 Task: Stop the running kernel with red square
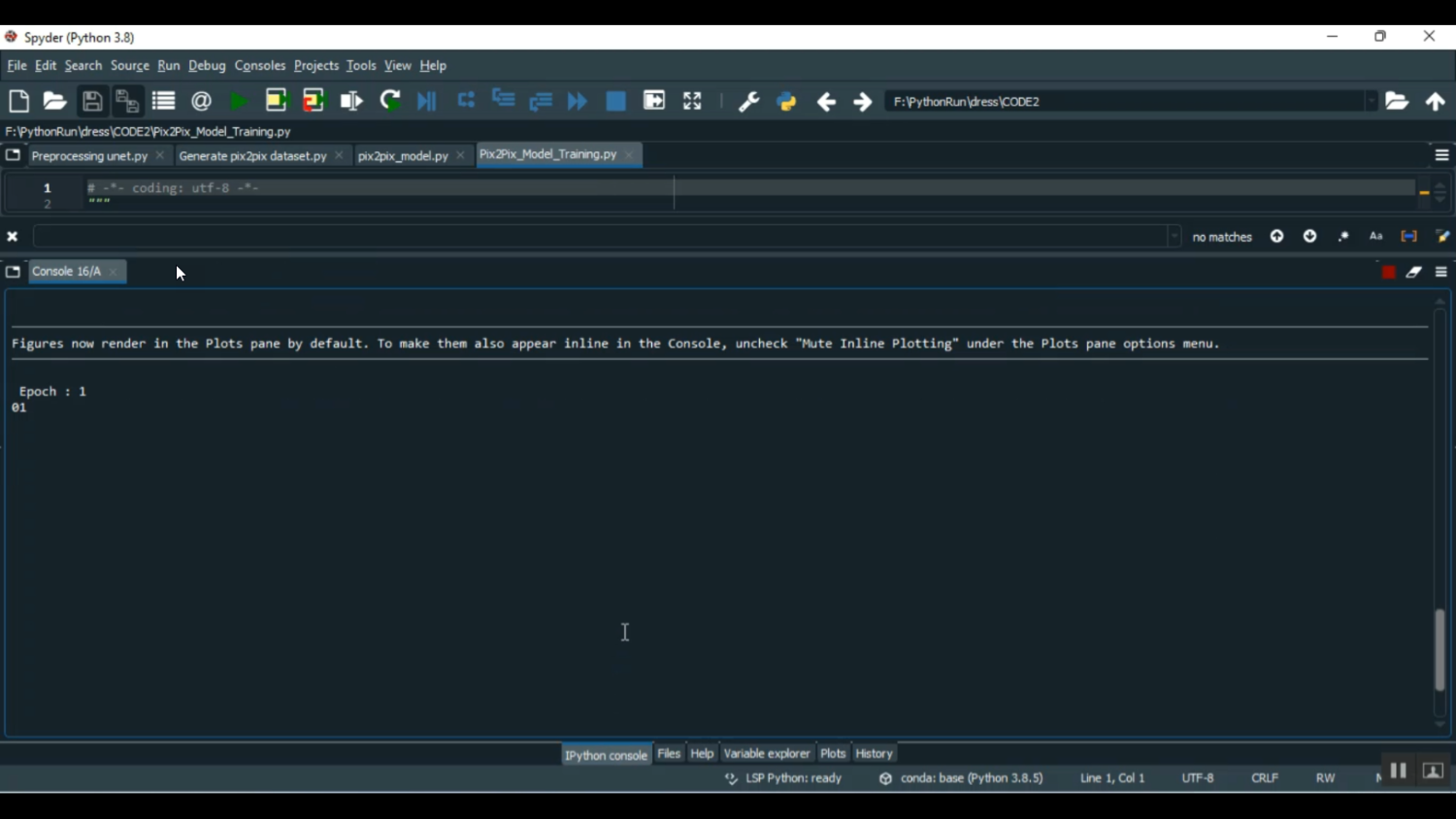[x=1388, y=273]
